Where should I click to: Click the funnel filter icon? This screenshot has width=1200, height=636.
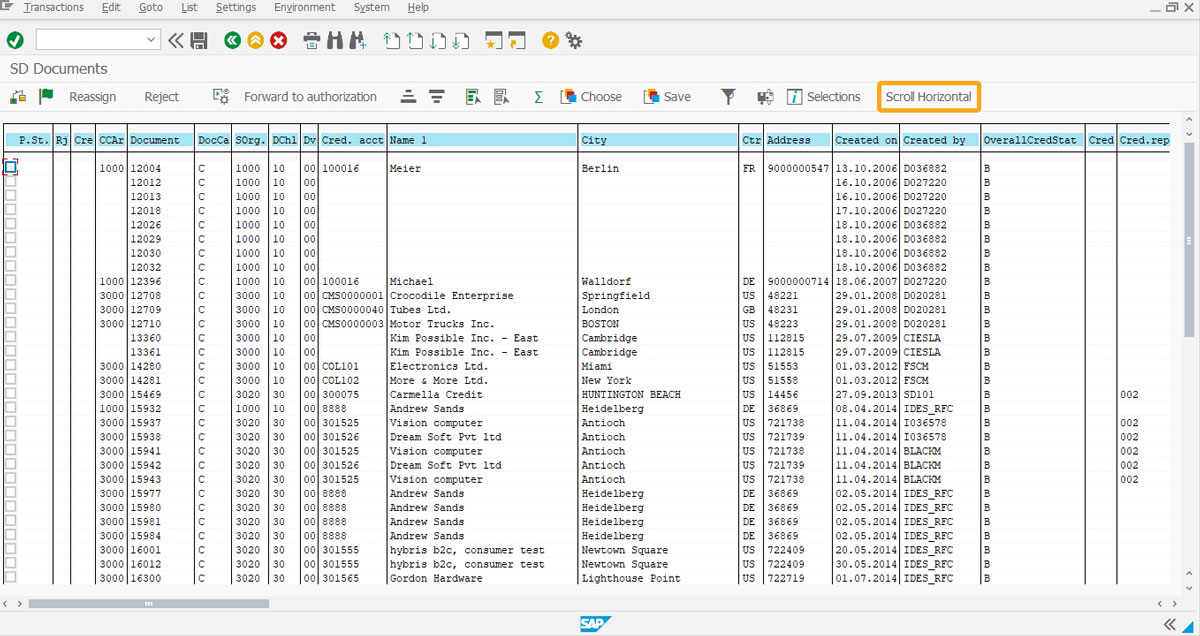(x=729, y=96)
